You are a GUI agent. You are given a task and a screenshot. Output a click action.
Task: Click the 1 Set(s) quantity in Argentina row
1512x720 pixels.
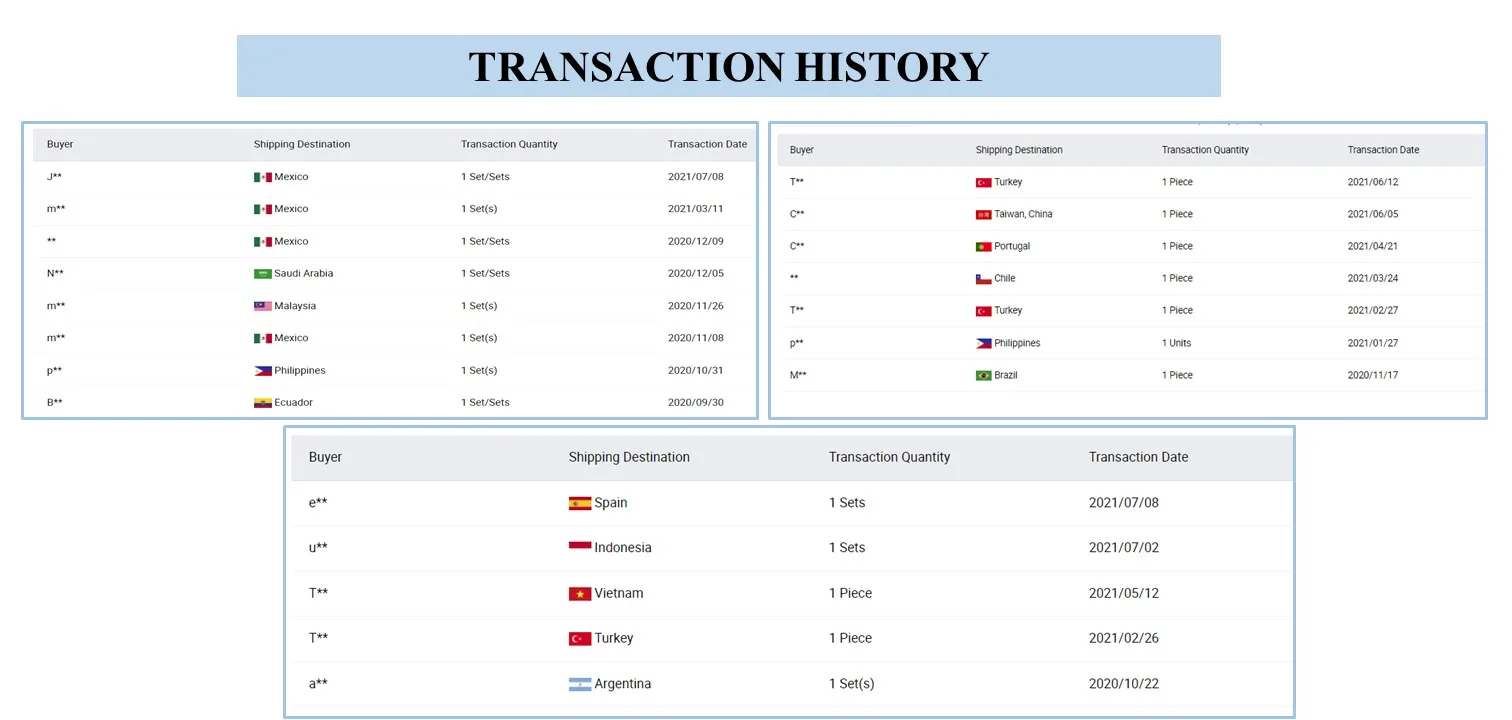[x=852, y=684]
